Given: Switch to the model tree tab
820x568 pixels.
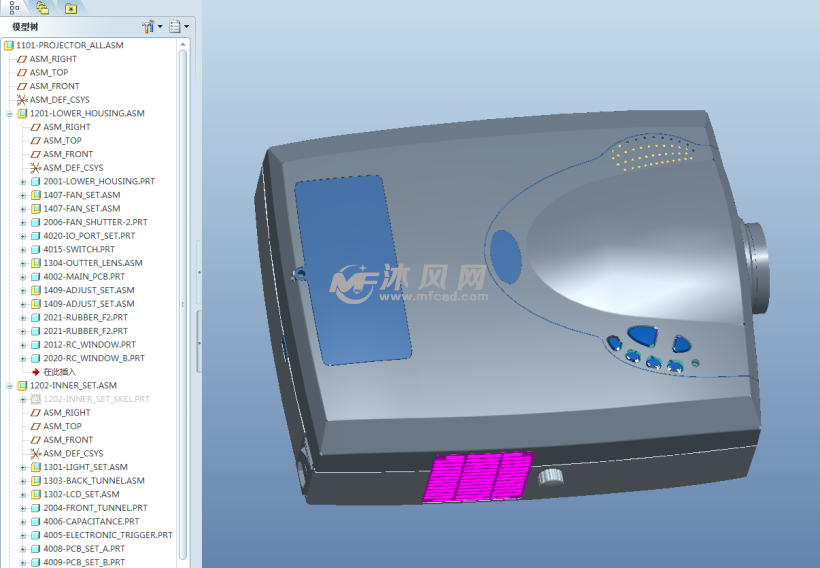Looking at the screenshot, I should (x=14, y=7).
